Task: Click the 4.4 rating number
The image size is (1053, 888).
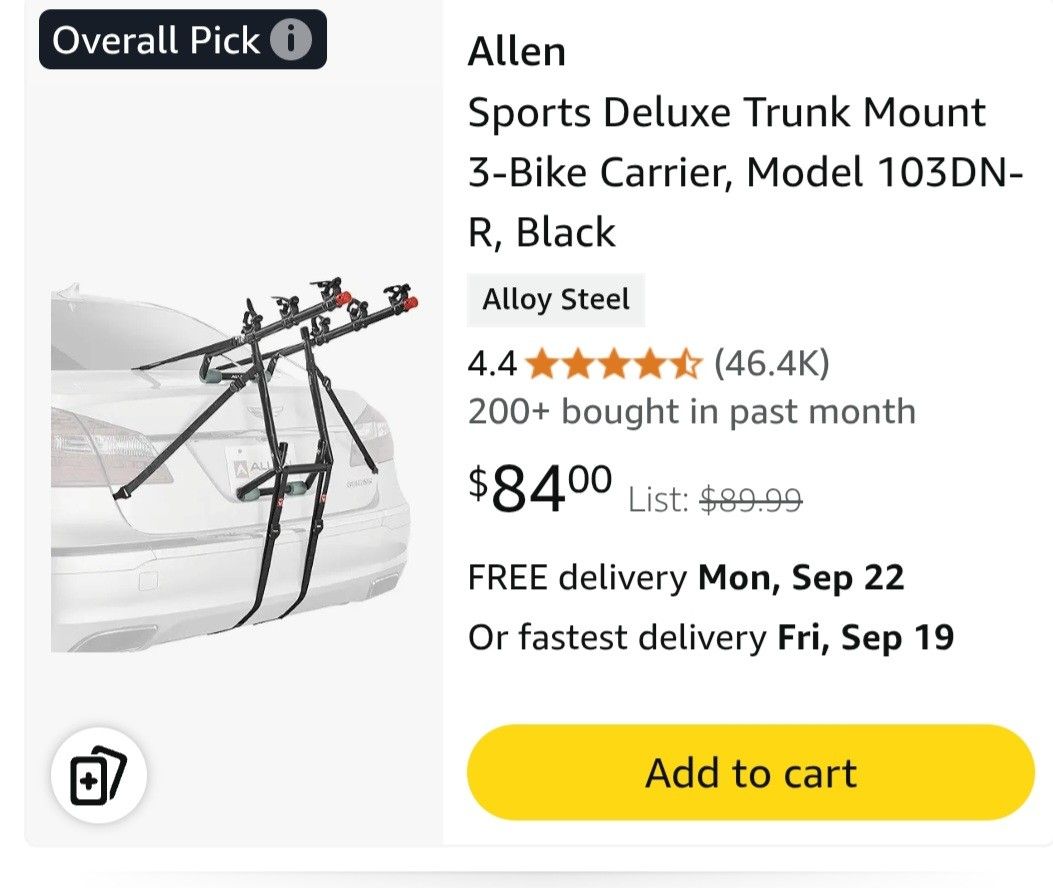Action: tap(492, 364)
